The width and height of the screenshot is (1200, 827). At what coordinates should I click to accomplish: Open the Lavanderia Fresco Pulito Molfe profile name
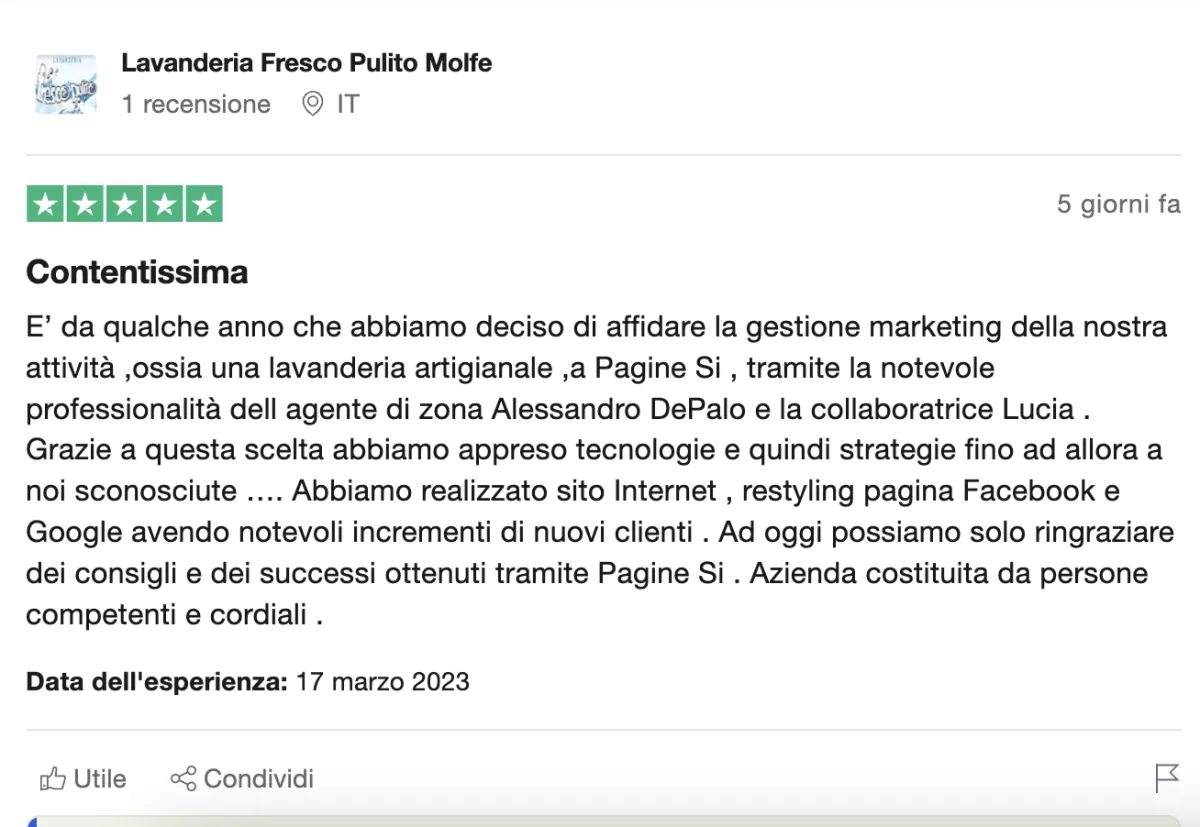tap(306, 63)
